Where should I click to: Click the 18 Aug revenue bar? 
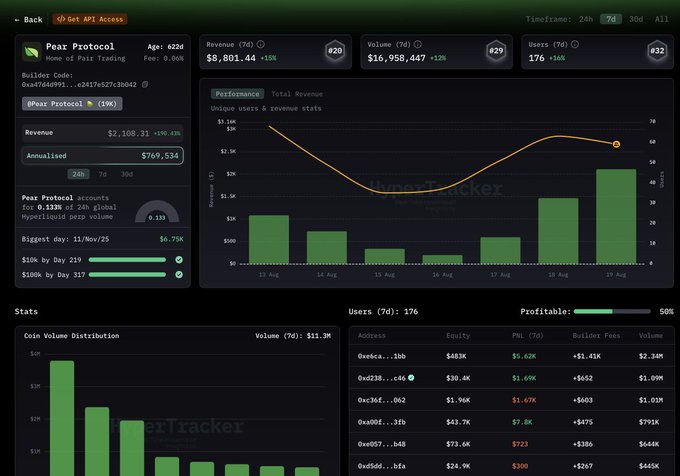coord(558,231)
